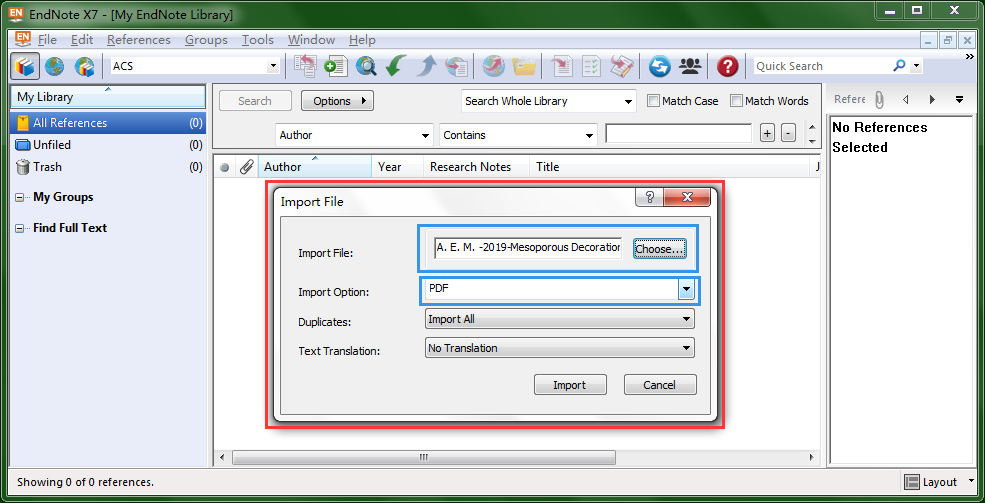Viewport: 985px width, 503px height.
Task: Open the References menu
Action: (139, 40)
